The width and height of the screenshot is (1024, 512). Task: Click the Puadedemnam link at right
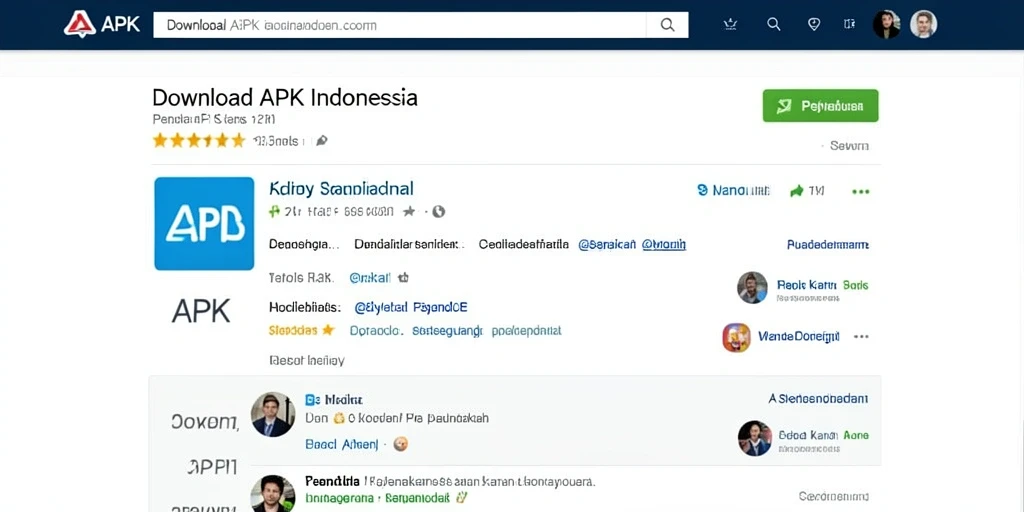click(x=827, y=245)
